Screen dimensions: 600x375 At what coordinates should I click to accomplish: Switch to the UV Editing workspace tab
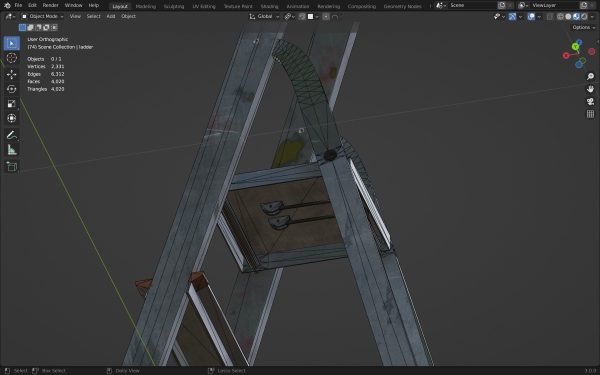click(x=204, y=6)
